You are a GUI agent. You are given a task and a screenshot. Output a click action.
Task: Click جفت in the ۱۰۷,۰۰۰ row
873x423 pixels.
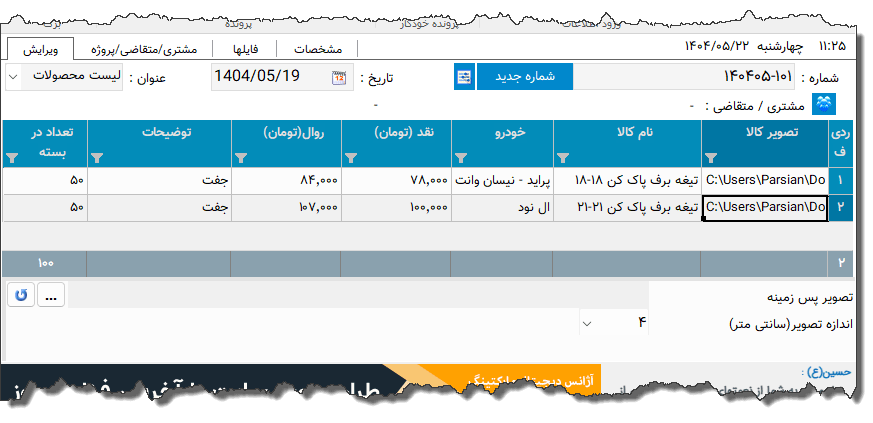pos(159,208)
